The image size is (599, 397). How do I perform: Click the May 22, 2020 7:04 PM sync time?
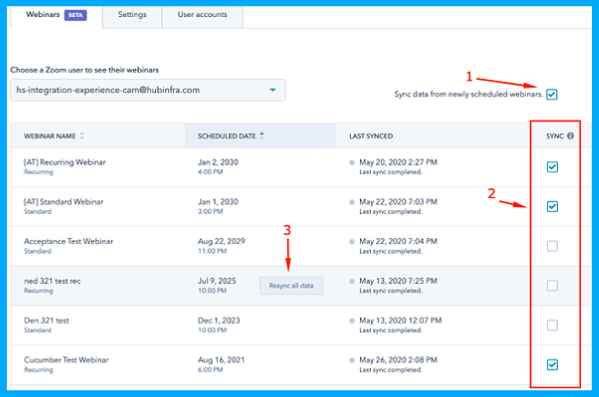pos(398,241)
